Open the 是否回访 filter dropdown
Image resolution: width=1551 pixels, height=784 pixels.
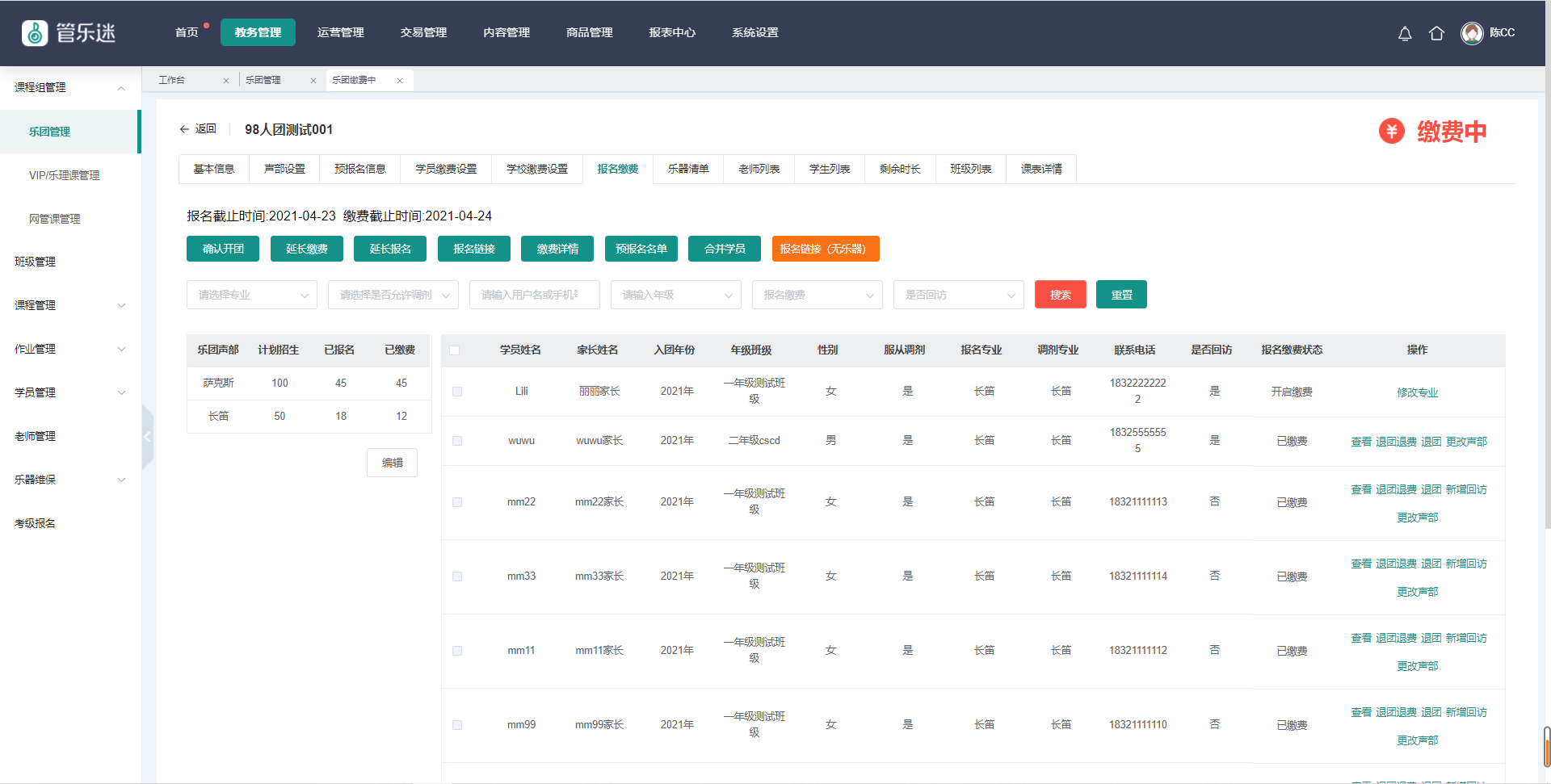[958, 295]
